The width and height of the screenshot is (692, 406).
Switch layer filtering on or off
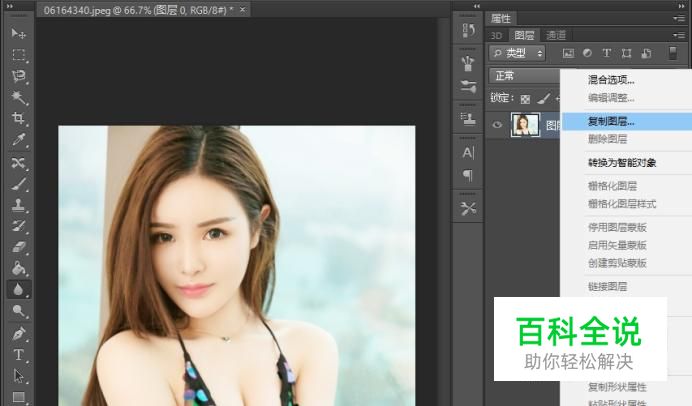pos(673,53)
